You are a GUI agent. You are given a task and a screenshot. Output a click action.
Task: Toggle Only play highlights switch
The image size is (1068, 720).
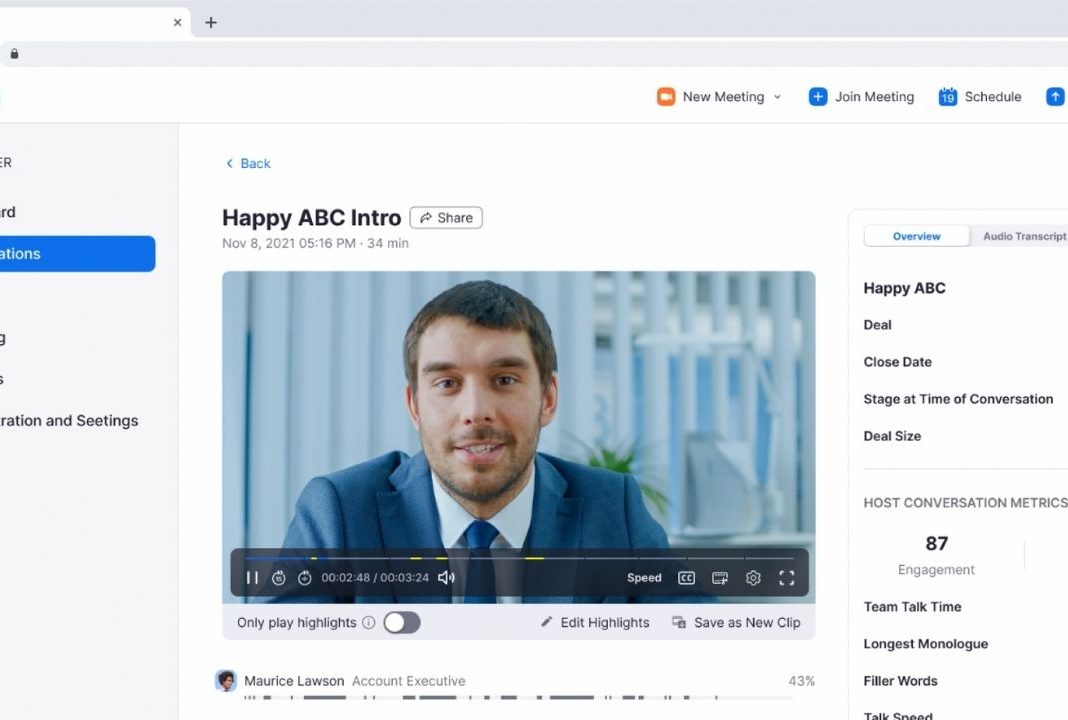402,623
